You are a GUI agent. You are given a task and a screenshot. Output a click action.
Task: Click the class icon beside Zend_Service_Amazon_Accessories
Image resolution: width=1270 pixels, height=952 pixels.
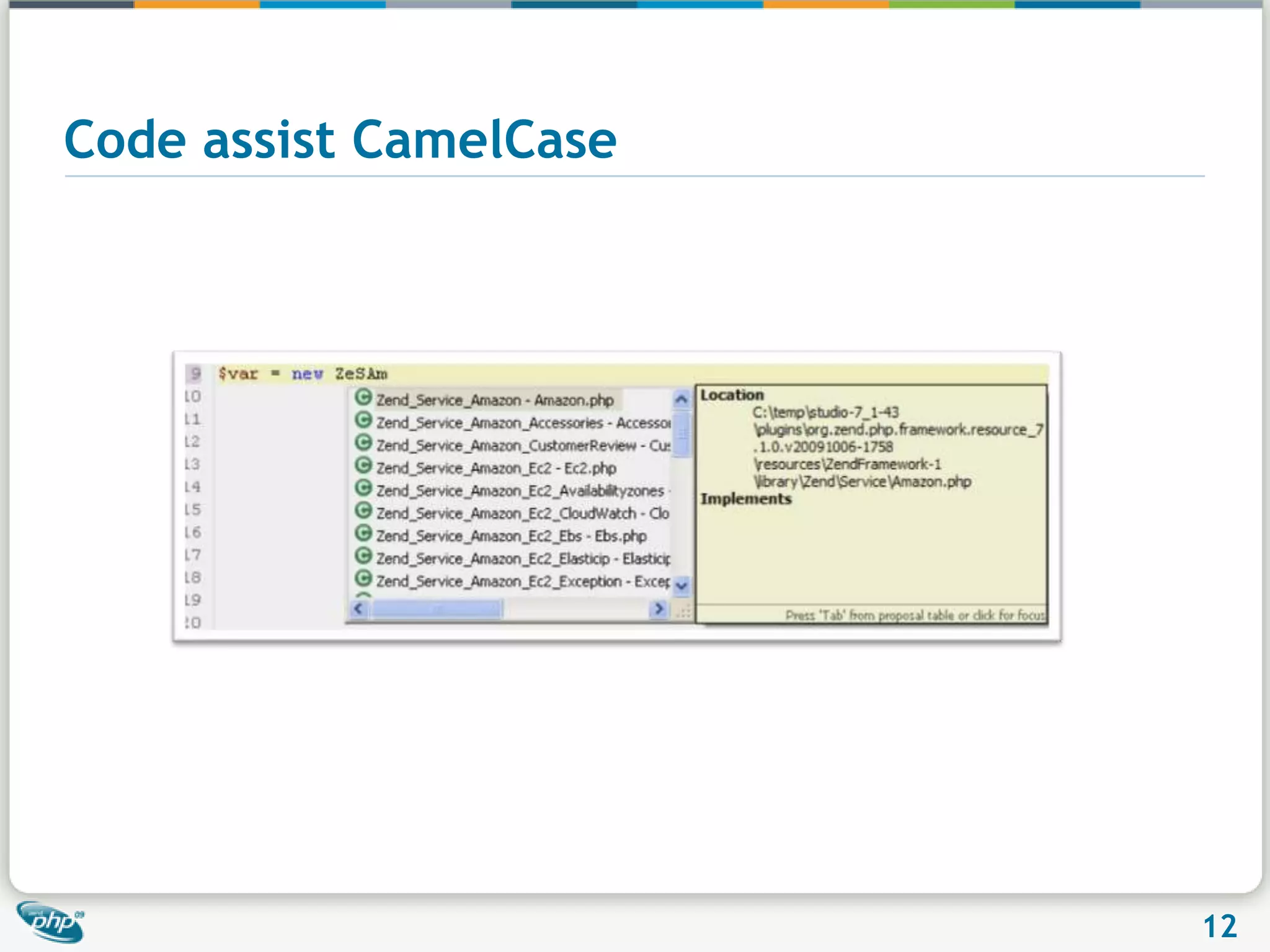[x=363, y=420]
